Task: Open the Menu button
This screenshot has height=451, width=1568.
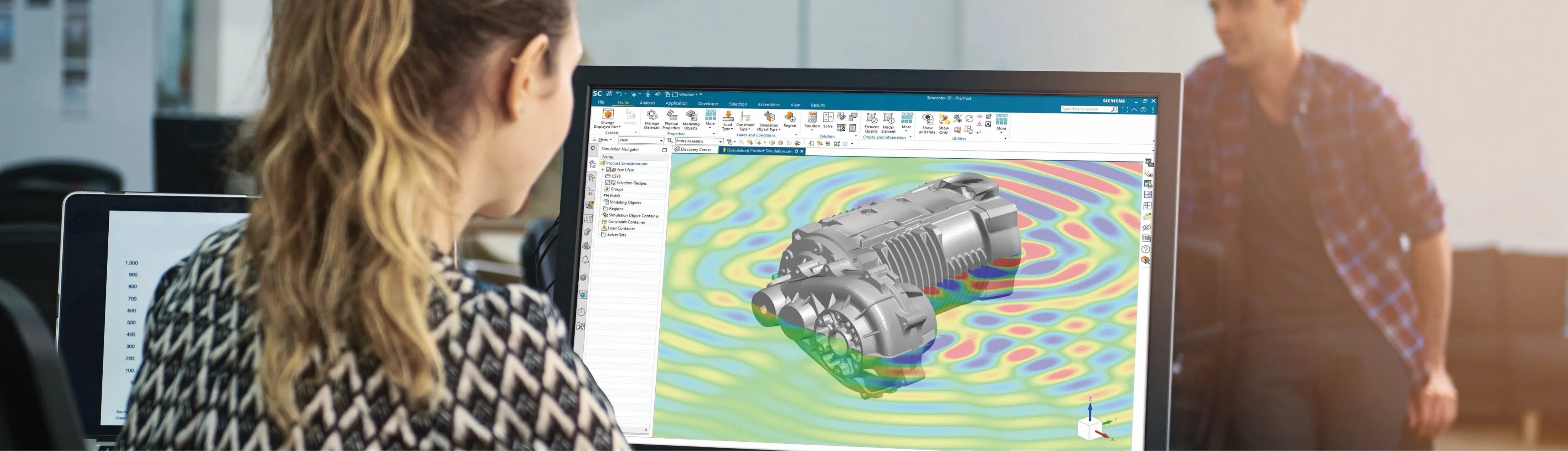Action: tap(603, 140)
